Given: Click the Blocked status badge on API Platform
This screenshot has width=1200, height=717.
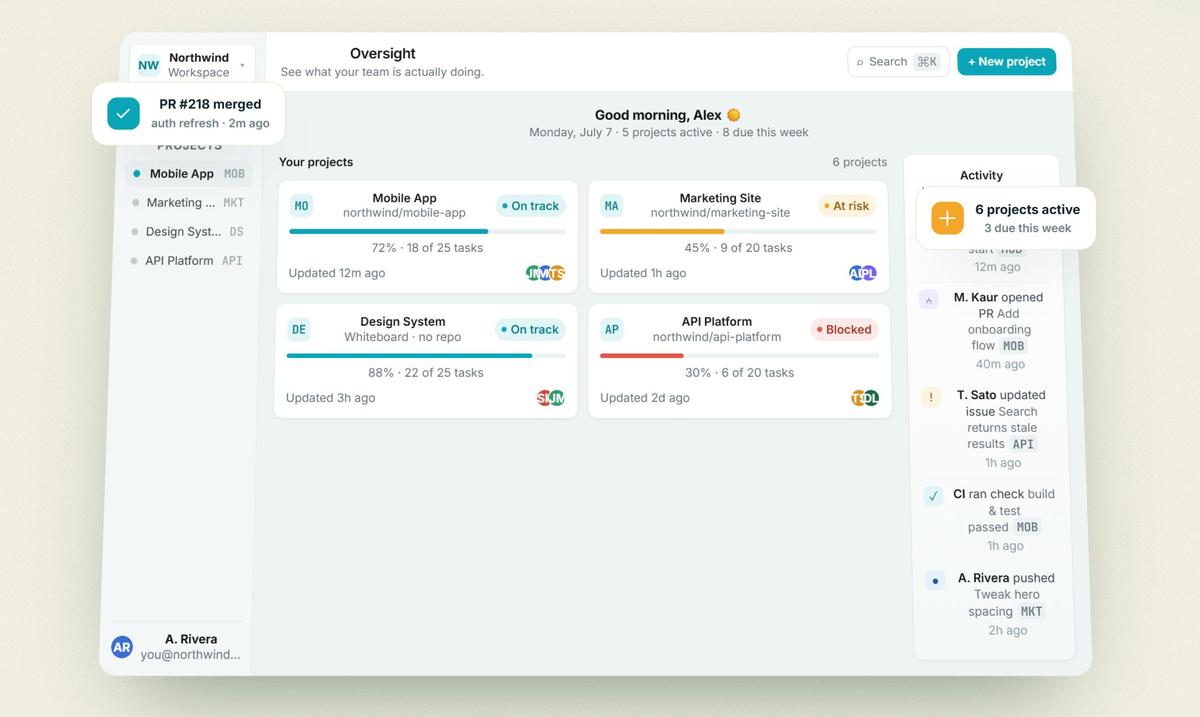Looking at the screenshot, I should point(844,330).
